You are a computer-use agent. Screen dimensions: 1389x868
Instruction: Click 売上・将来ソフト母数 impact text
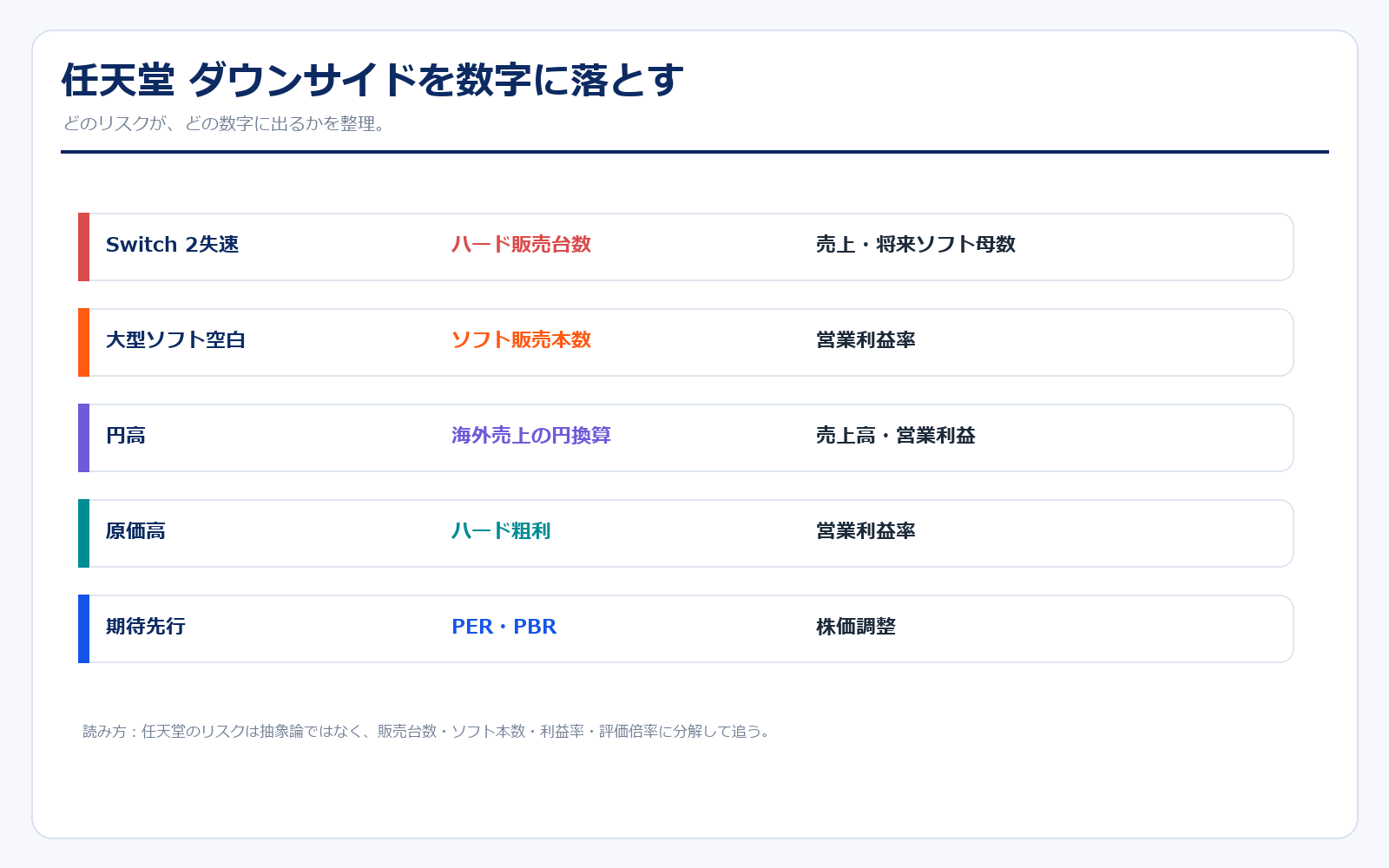point(916,245)
